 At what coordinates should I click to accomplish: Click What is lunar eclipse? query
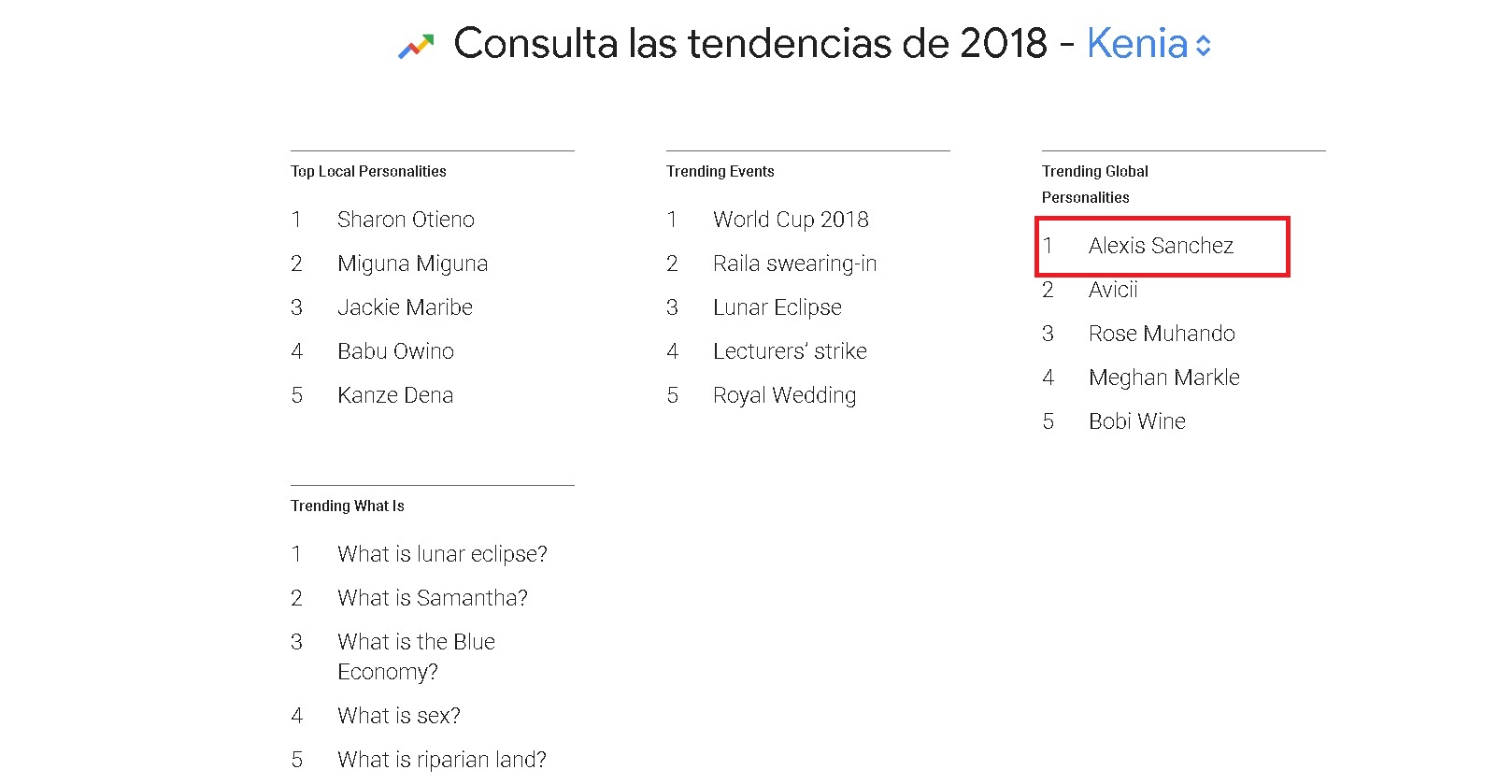pos(442,554)
